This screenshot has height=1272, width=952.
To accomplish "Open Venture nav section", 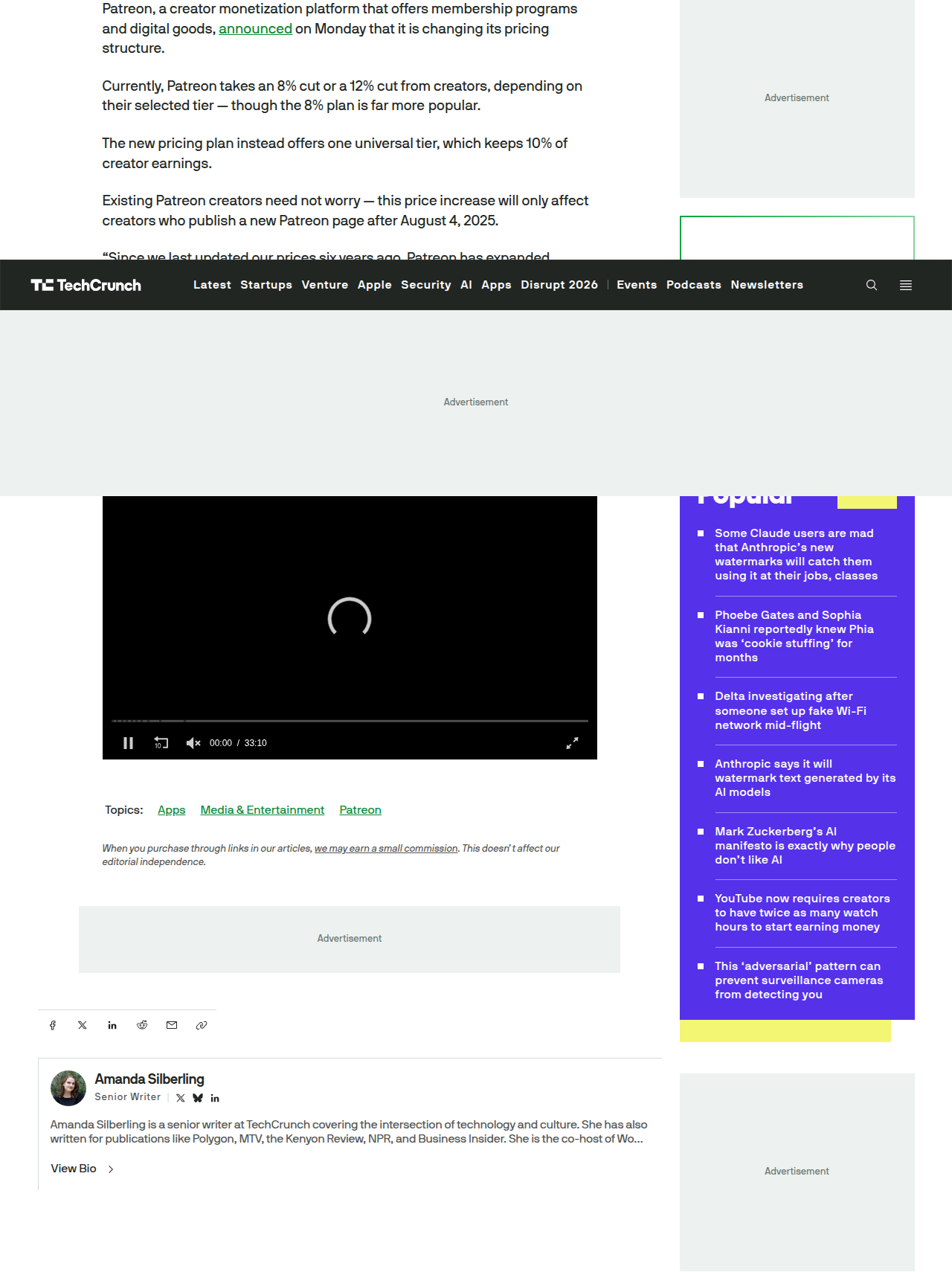I will click(x=325, y=285).
